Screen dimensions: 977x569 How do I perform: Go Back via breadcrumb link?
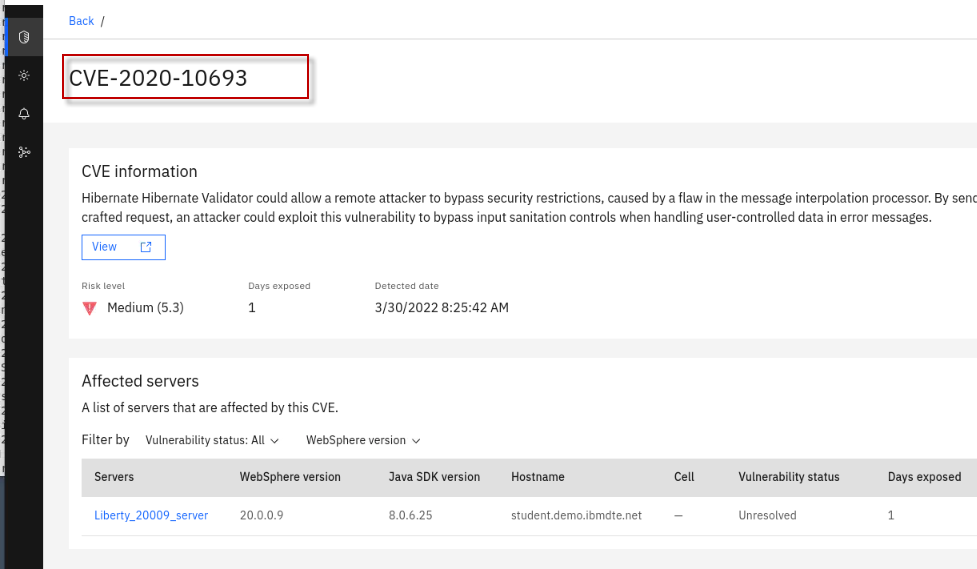81,21
